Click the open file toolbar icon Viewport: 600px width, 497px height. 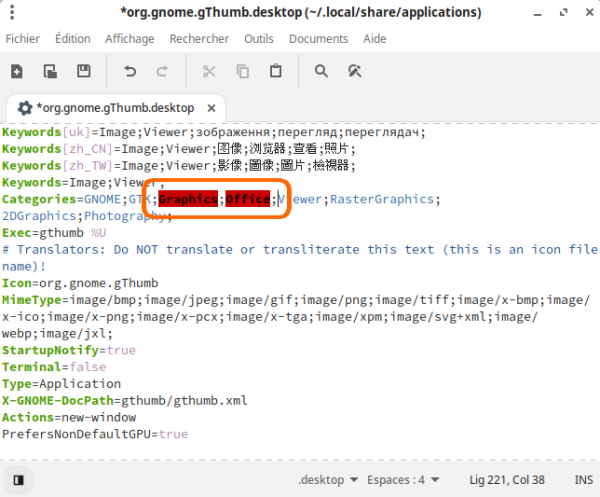pos(50,71)
